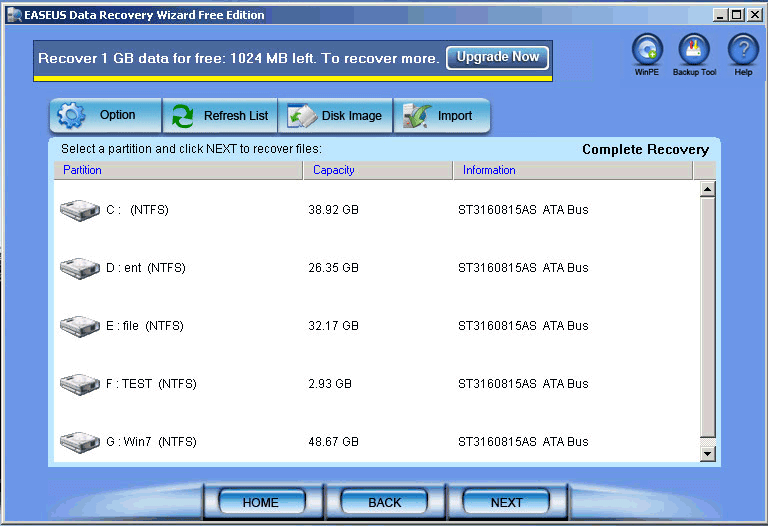Click the Option gear button

click(105, 116)
